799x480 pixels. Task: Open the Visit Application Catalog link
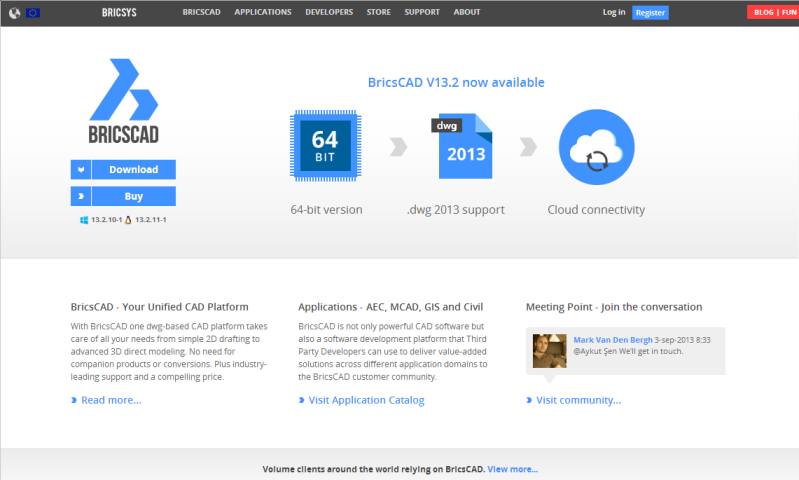click(x=366, y=400)
